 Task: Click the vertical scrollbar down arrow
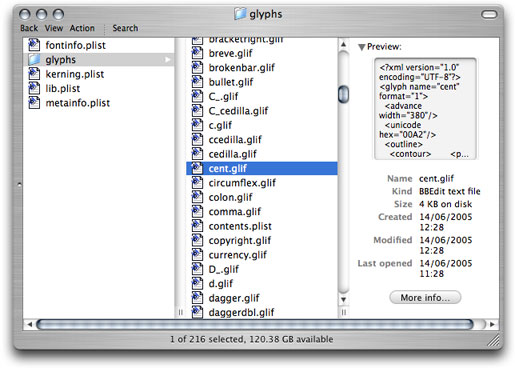coord(343,299)
